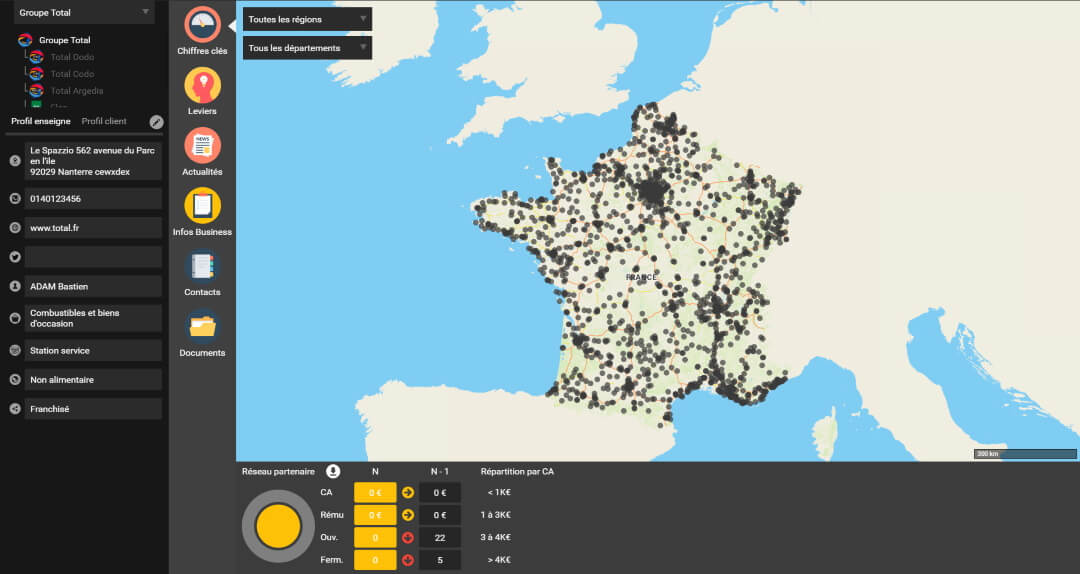Switch to Profil client tab
This screenshot has width=1080, height=574.
[104, 121]
